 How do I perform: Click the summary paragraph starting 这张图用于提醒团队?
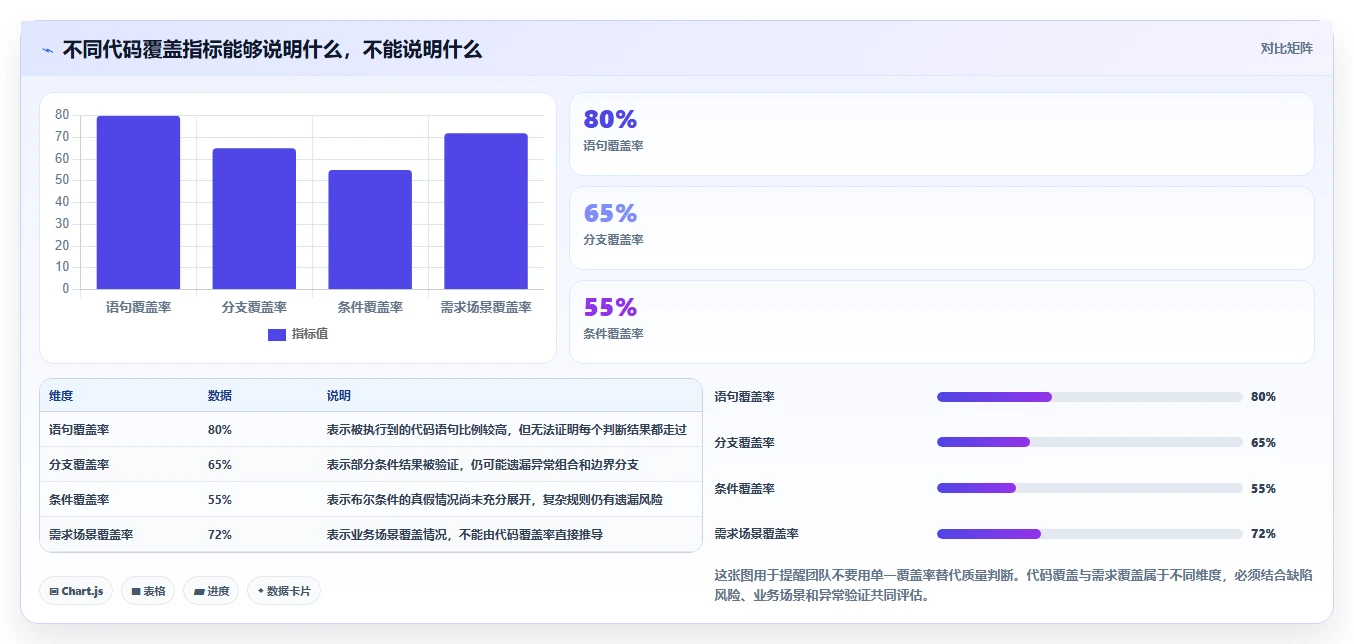click(x=1014, y=585)
